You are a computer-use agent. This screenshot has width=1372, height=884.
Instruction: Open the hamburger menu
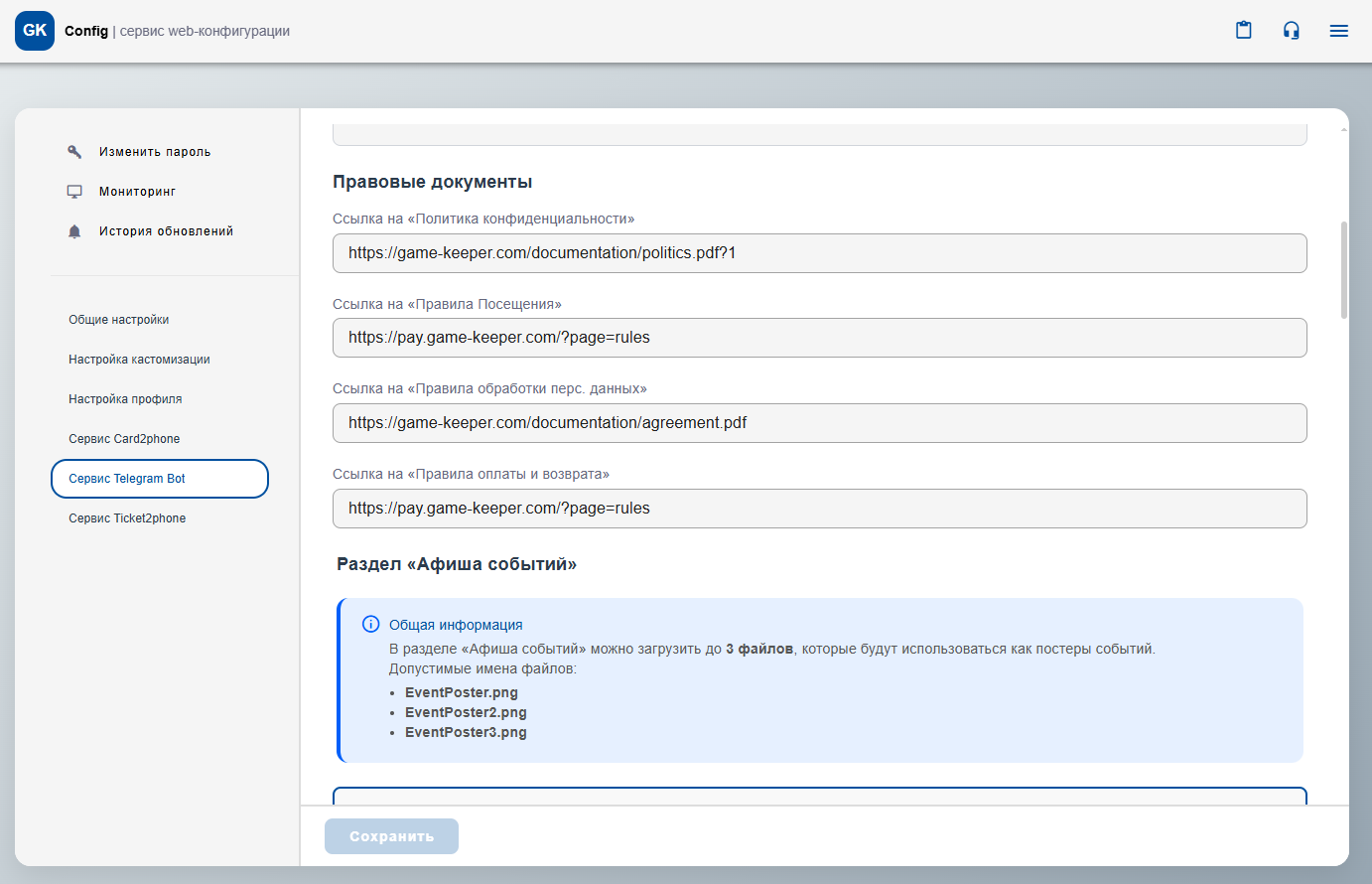coord(1338,31)
